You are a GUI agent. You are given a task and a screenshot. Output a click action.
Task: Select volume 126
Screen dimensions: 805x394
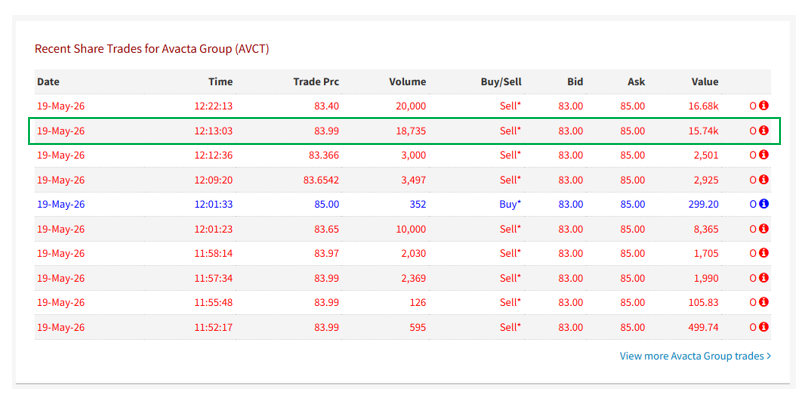pyautogui.click(x=418, y=303)
